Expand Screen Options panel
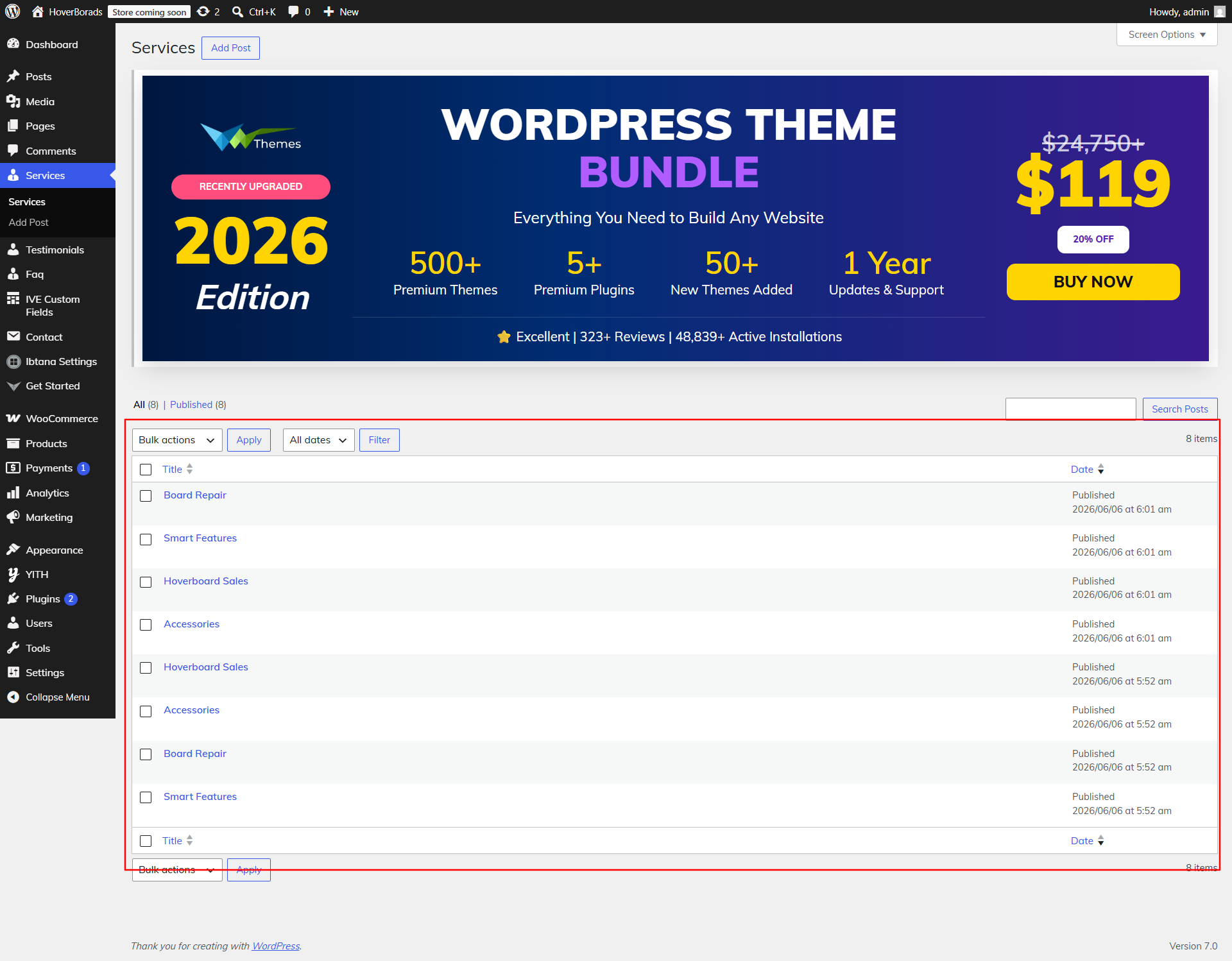 click(1167, 35)
